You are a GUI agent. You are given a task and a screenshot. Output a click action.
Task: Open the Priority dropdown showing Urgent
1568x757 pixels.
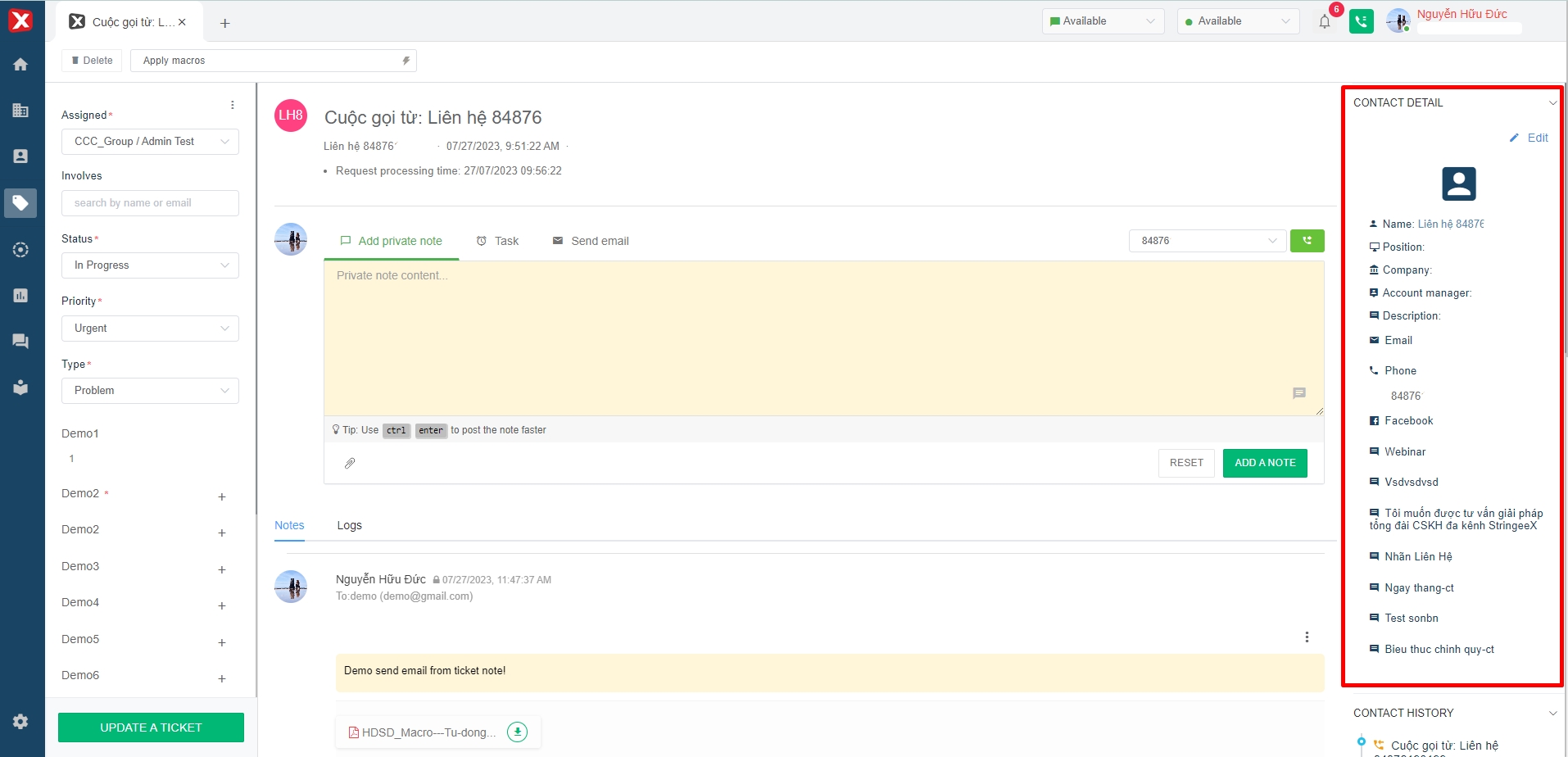click(x=150, y=329)
